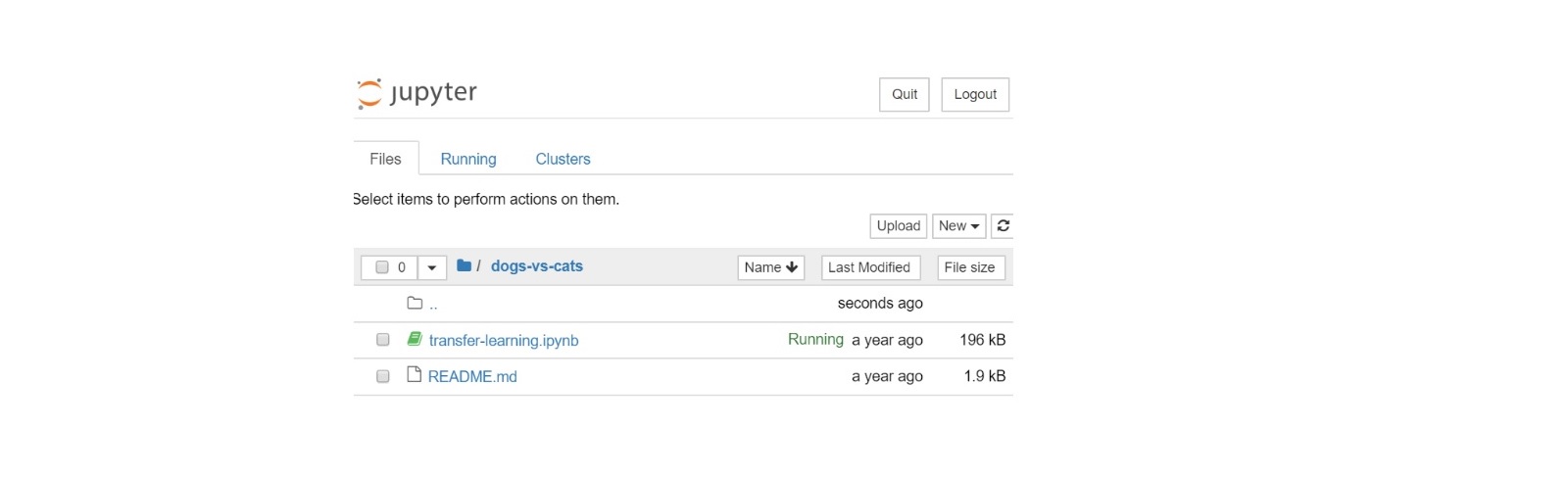1568x478 pixels.
Task: Expand the New dropdown menu
Action: 958,226
